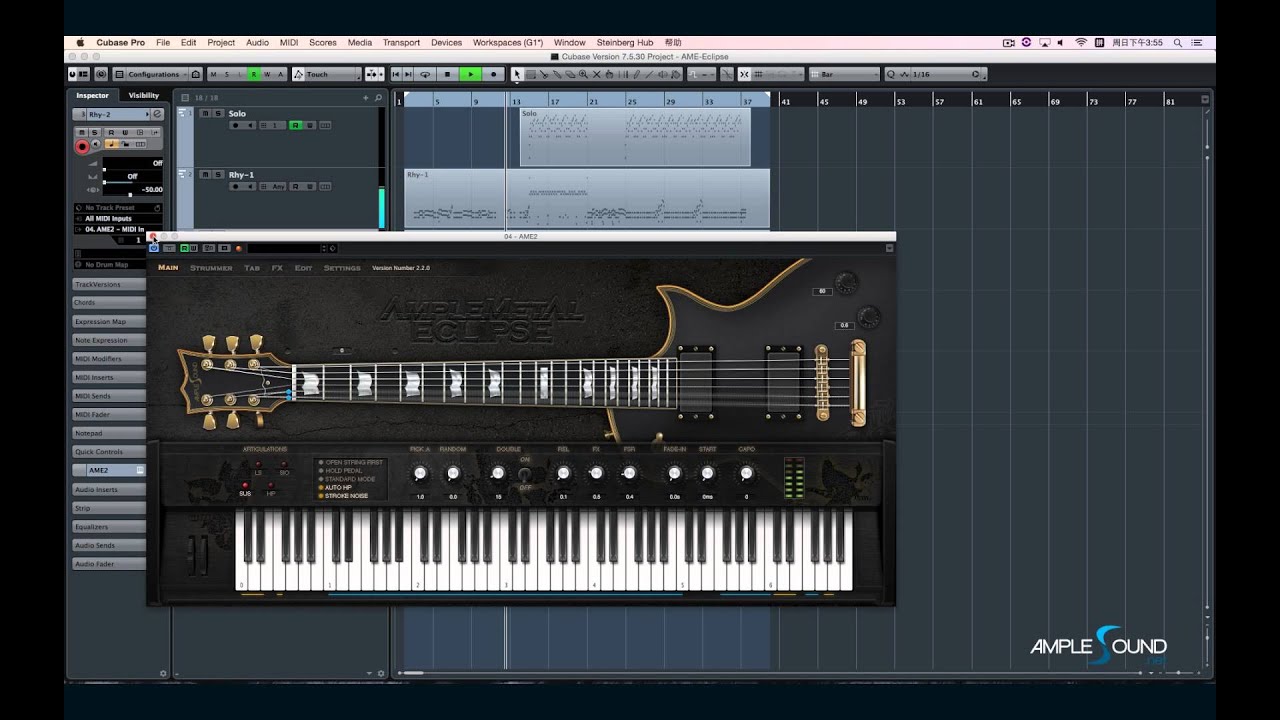Click the Stop button in the transport bar
This screenshot has width=1280, height=720.
coord(448,74)
